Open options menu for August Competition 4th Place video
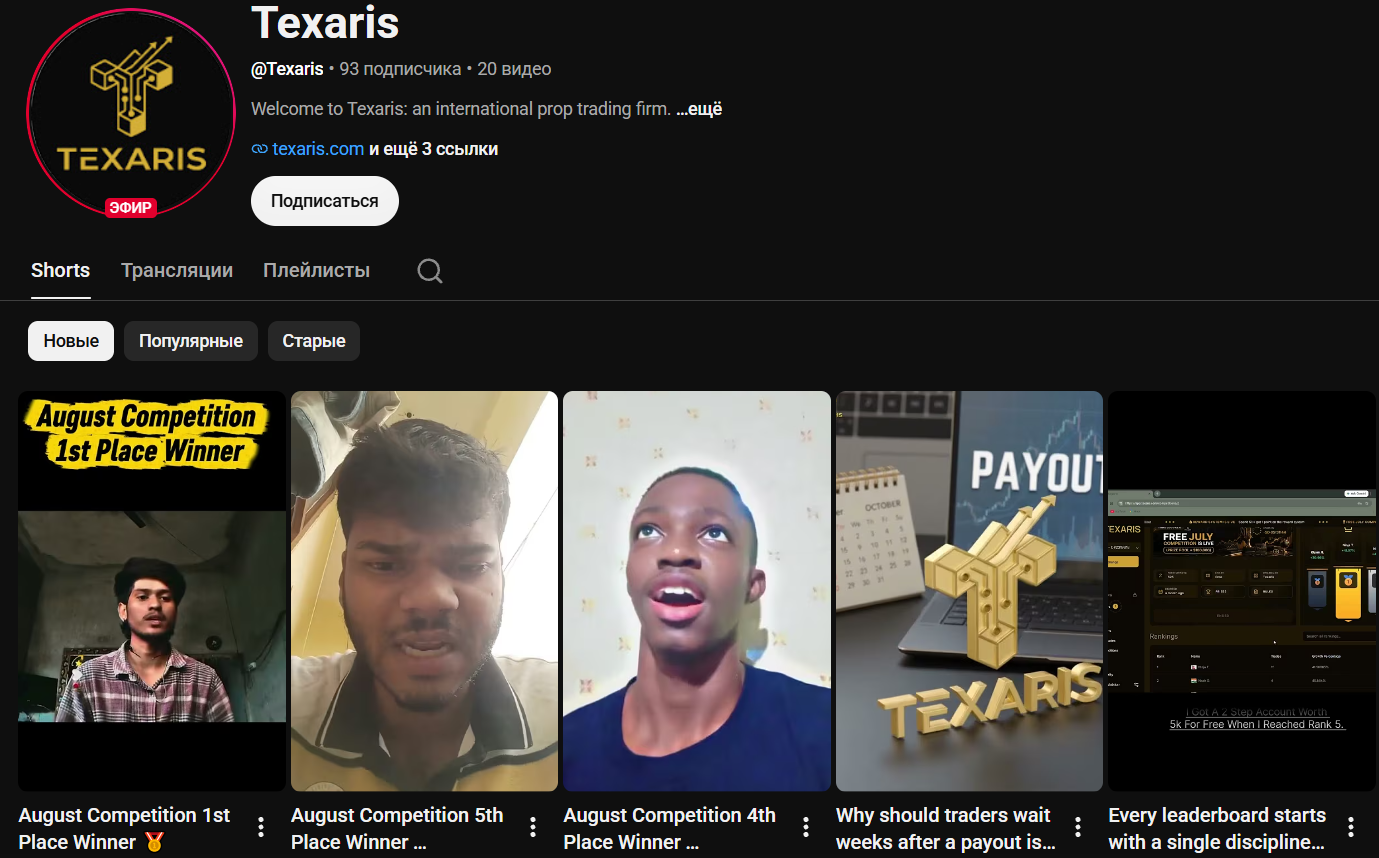 click(x=806, y=827)
